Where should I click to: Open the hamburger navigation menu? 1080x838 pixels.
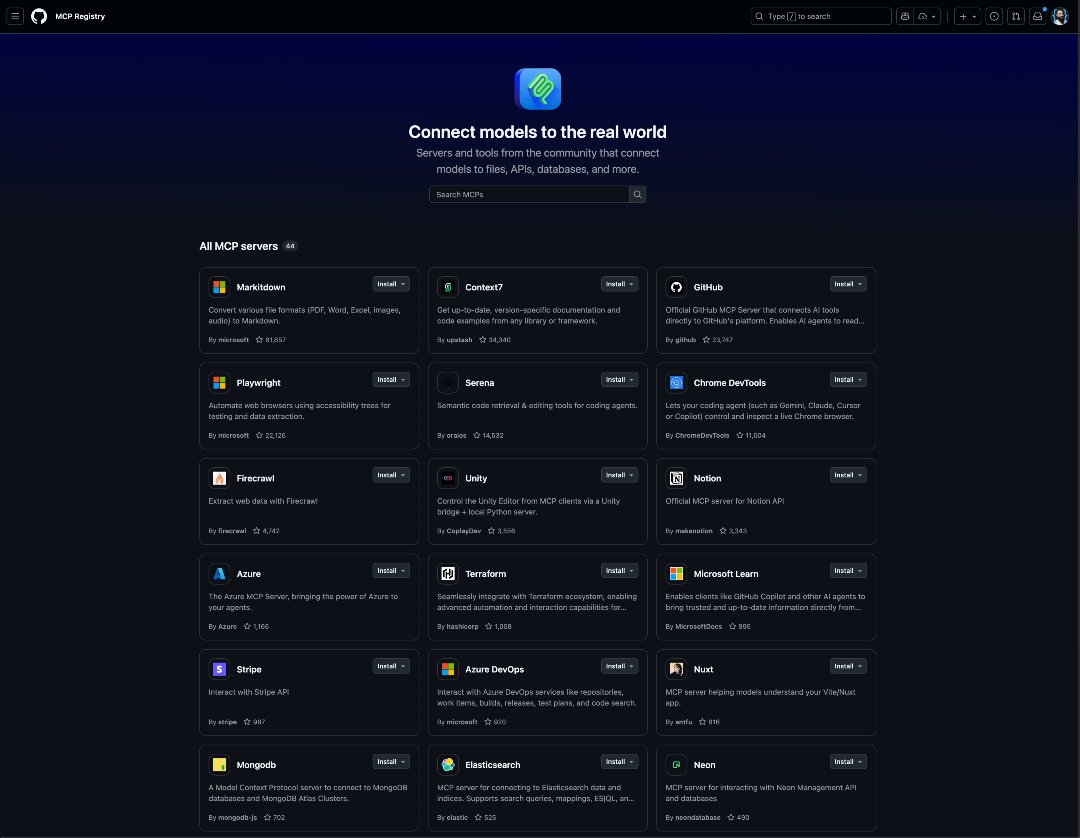15,16
